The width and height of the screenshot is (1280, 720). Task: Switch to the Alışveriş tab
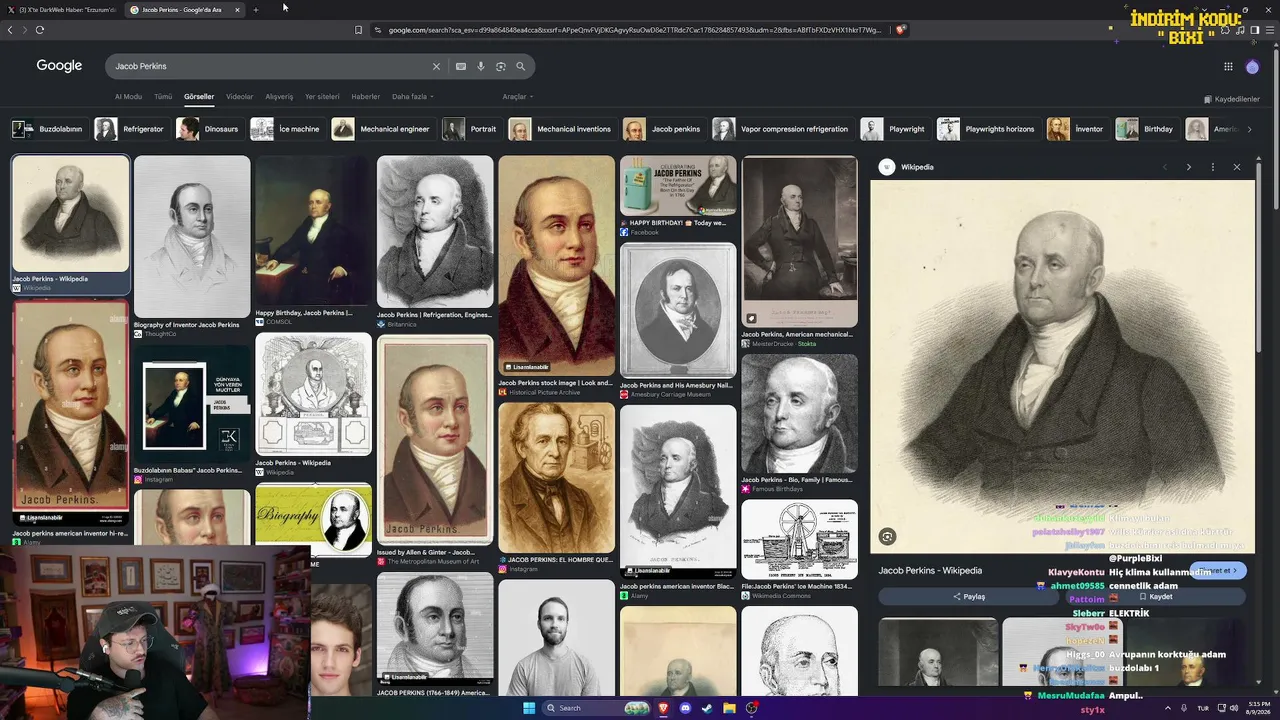click(x=279, y=97)
